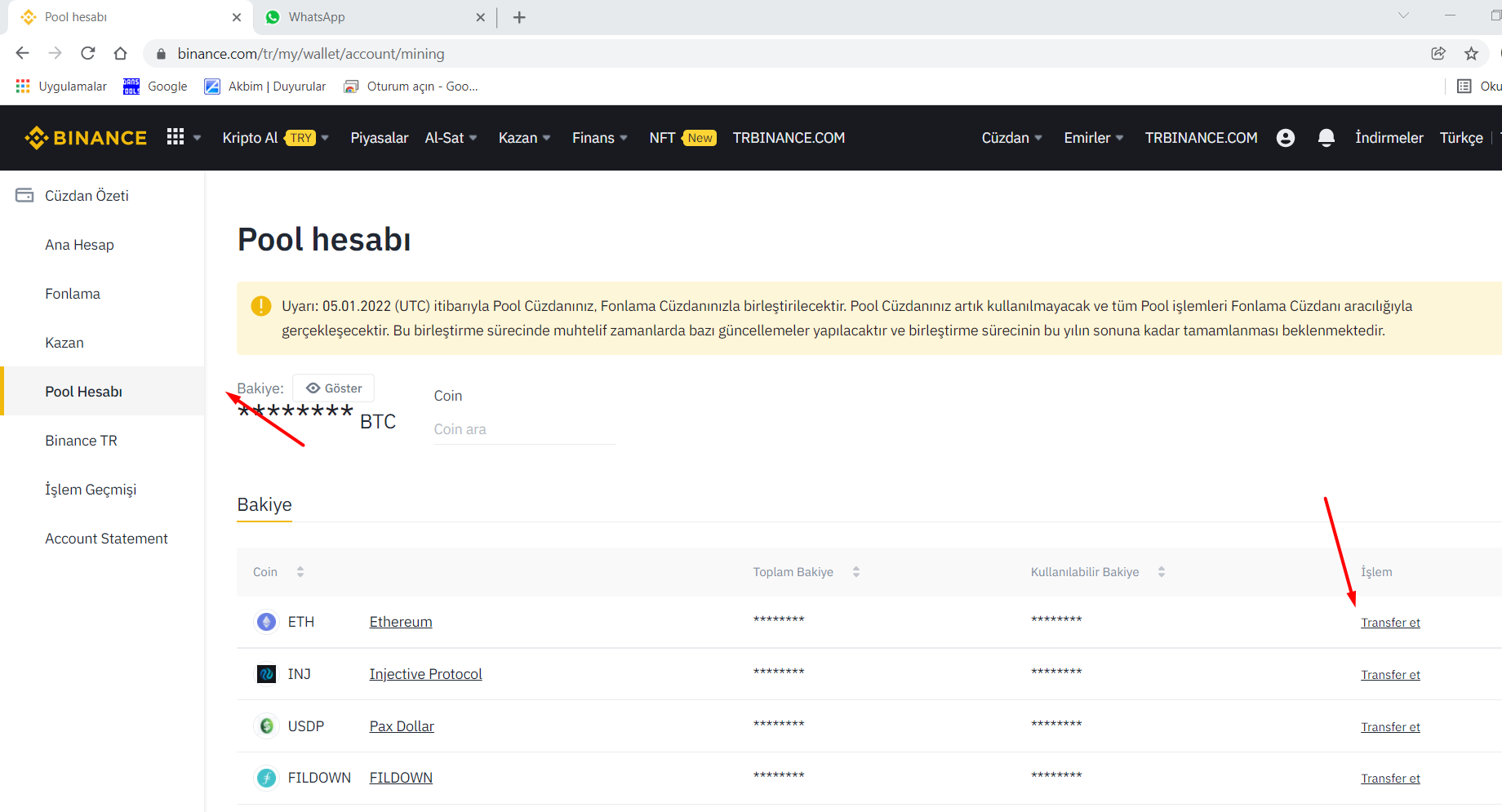Show hidden balance with Göster toggle
Viewport: 1502px width, 812px height.
coord(334,388)
